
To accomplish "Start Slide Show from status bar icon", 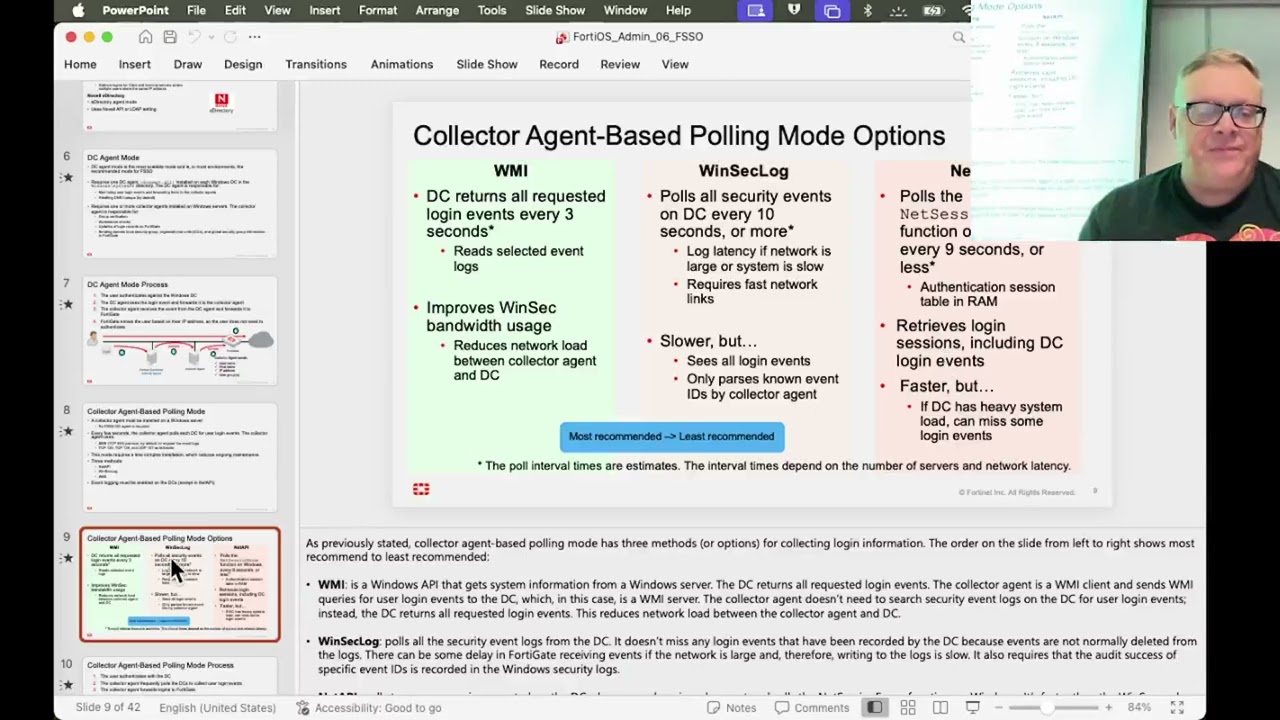I will (971, 708).
